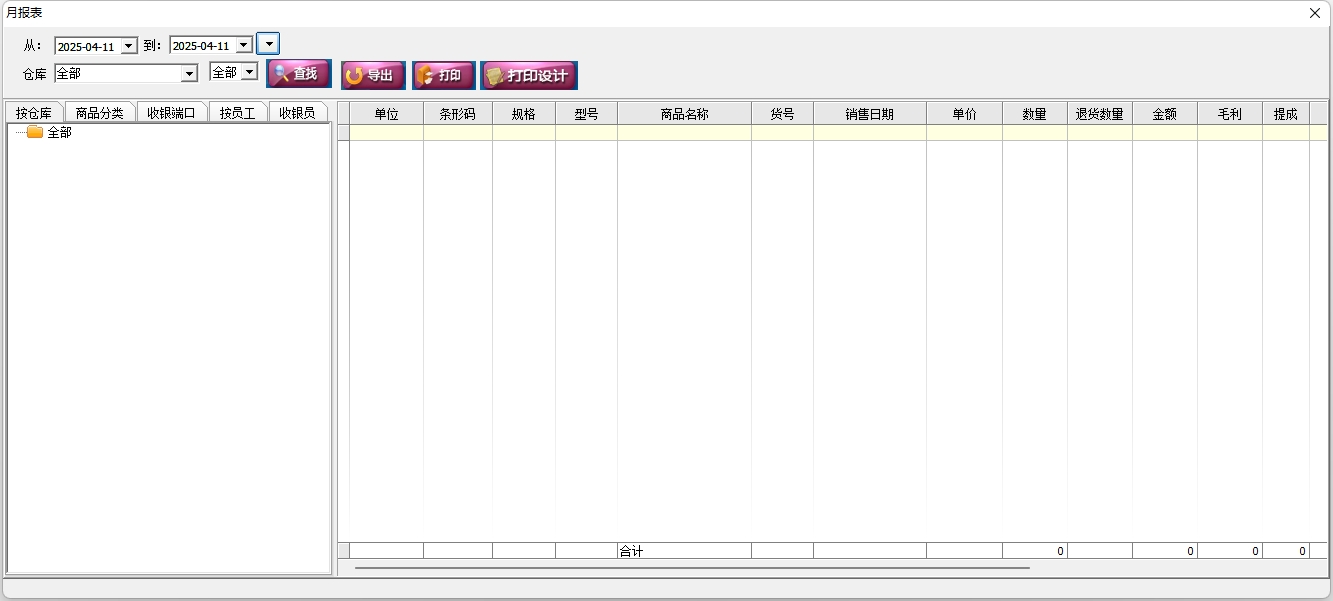Click the 货号 column header
1333x601 pixels.
[782, 113]
